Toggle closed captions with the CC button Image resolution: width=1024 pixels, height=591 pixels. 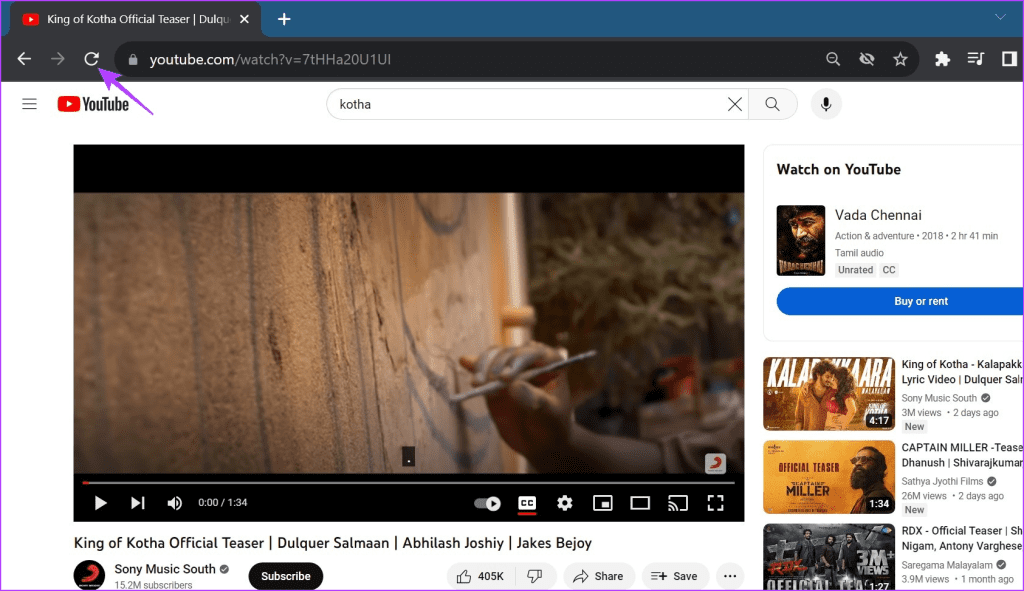(x=527, y=503)
